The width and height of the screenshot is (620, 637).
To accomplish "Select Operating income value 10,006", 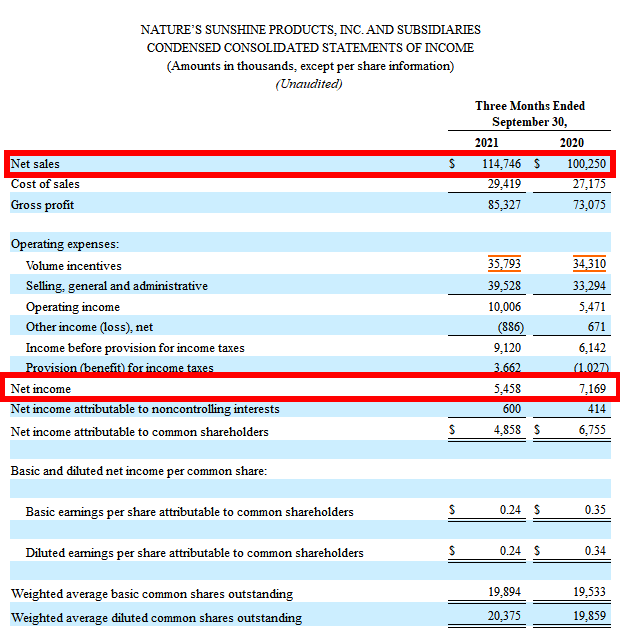I will tap(504, 307).
